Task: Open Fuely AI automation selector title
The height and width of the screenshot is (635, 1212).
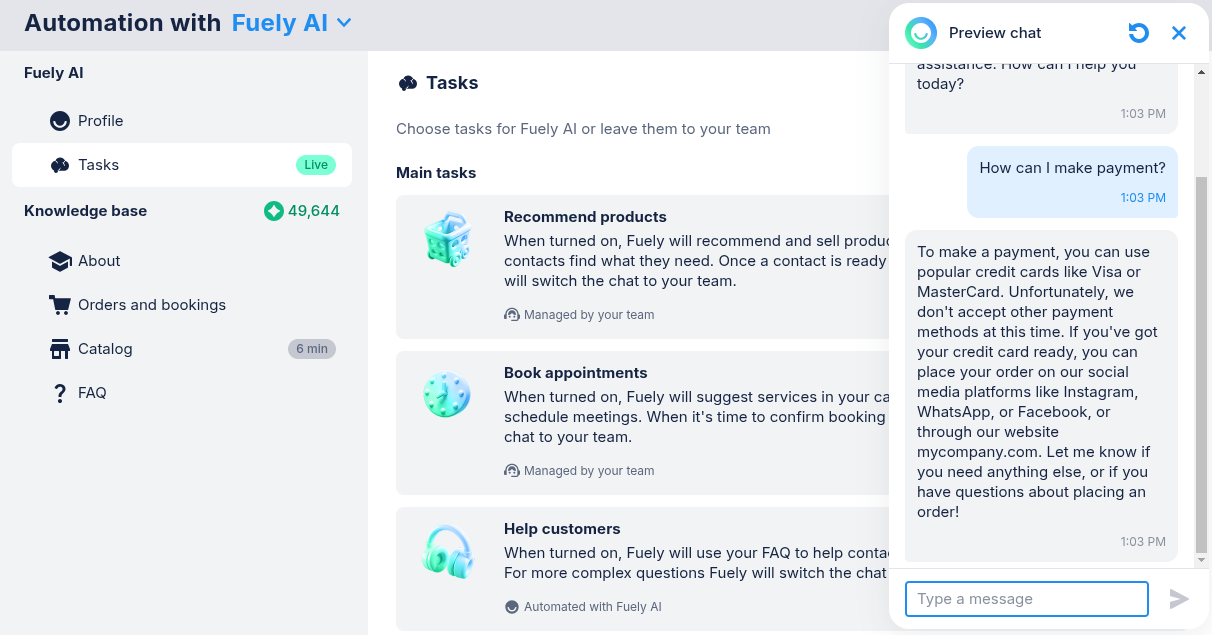Action: coord(279,23)
